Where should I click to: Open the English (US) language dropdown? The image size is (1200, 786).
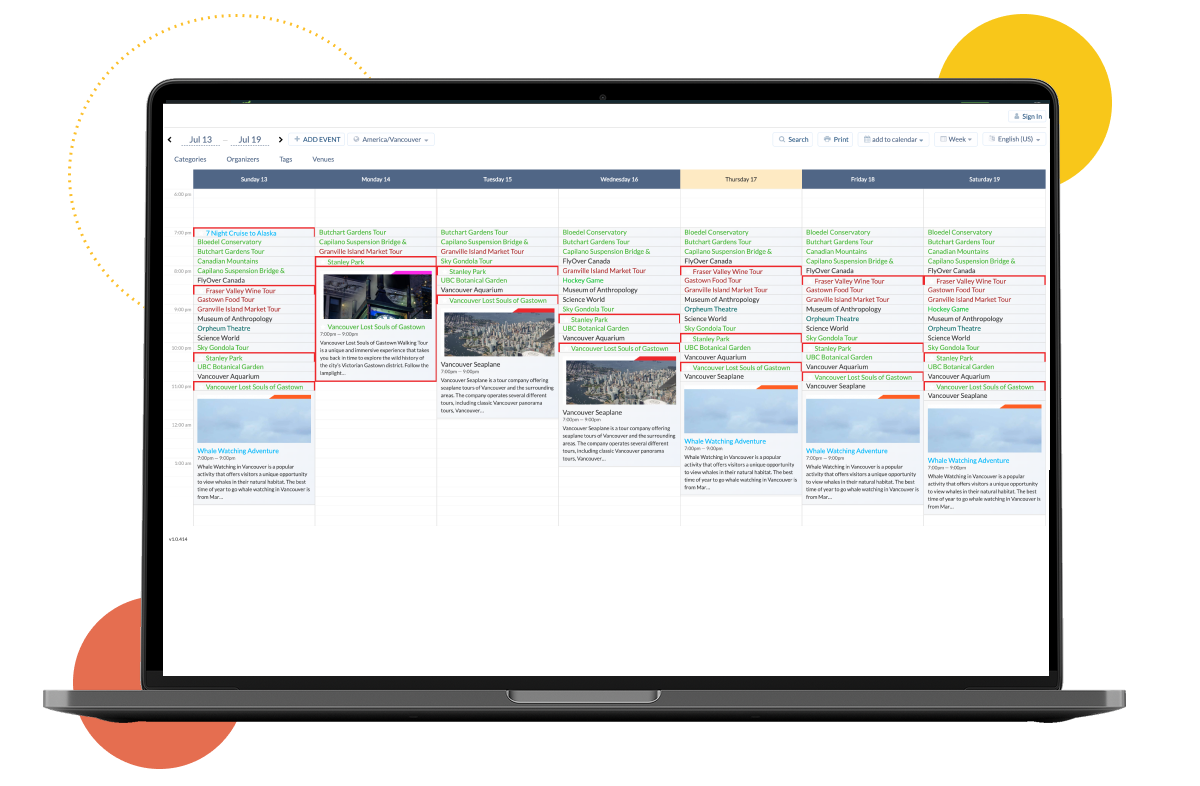click(1014, 140)
